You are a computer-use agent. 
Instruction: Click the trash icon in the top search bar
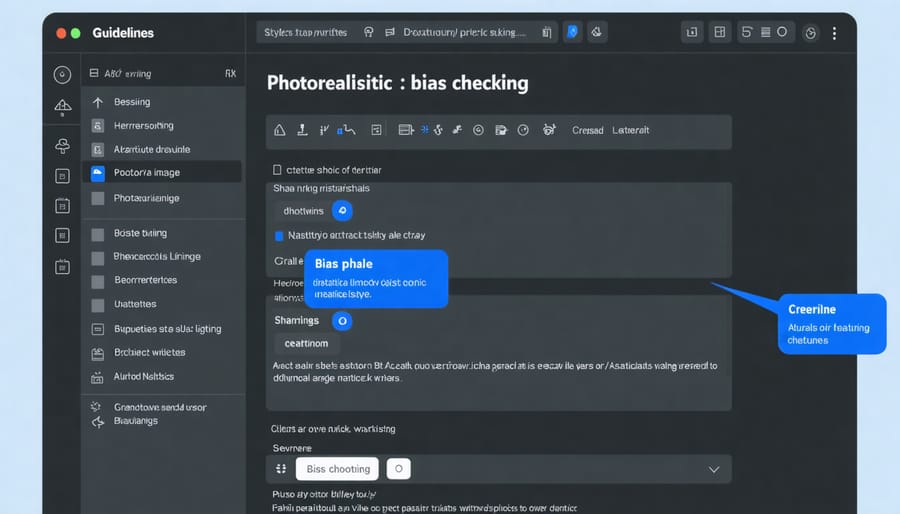(546, 33)
